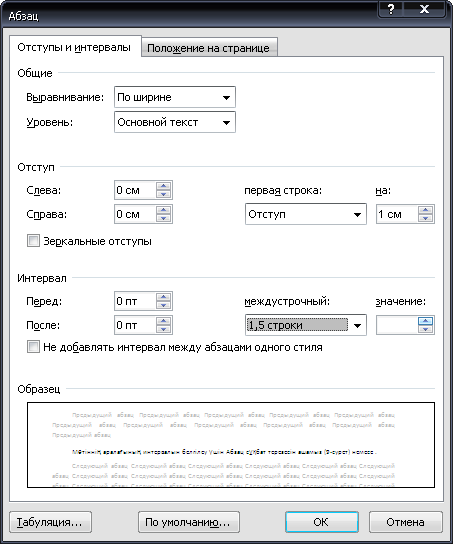Image resolution: width=453 pixels, height=544 pixels.
Task: Click the После spacing input field
Action: (x=135, y=325)
